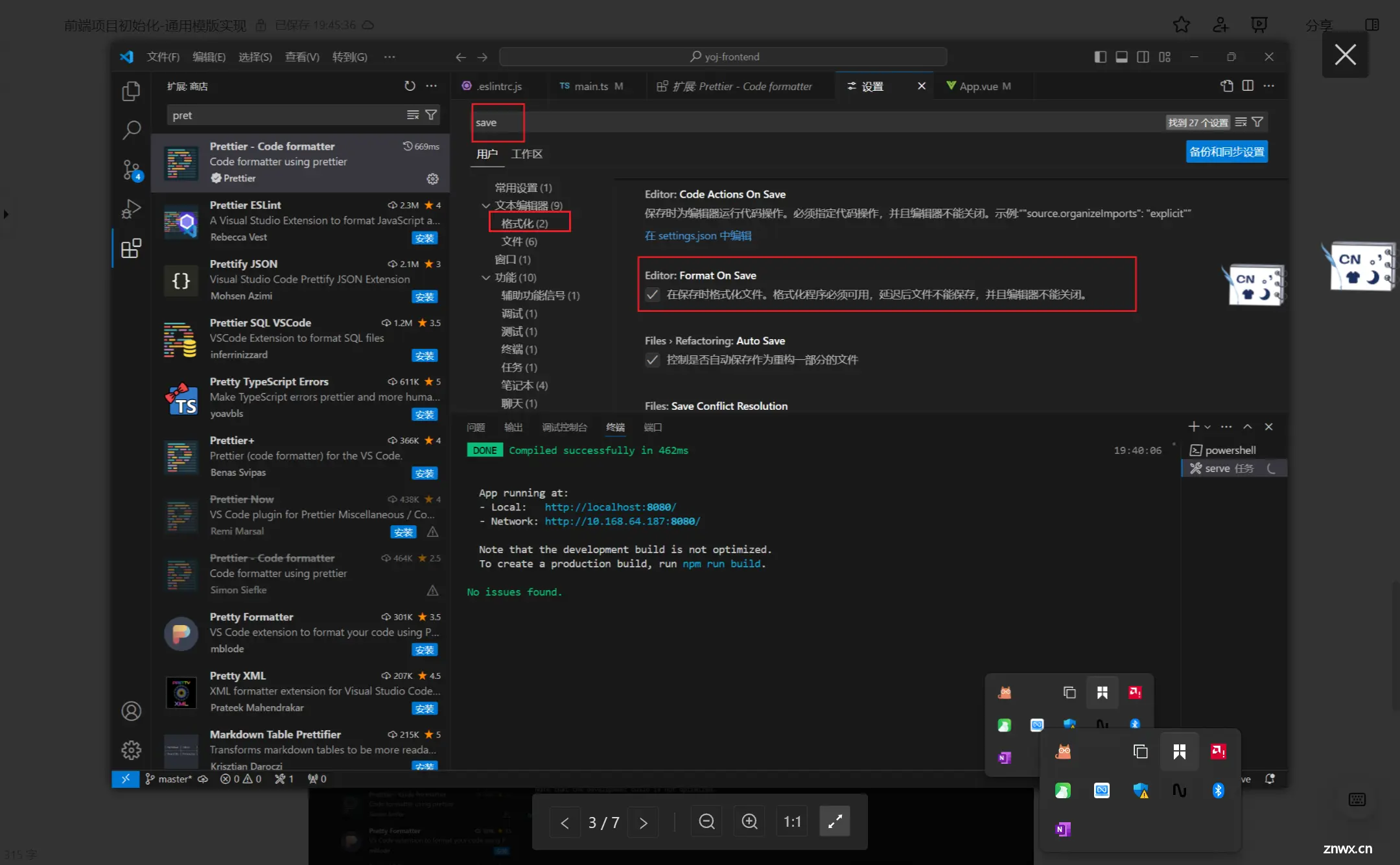Refresh the extensions marketplace list
1400x865 pixels.
tap(410, 86)
